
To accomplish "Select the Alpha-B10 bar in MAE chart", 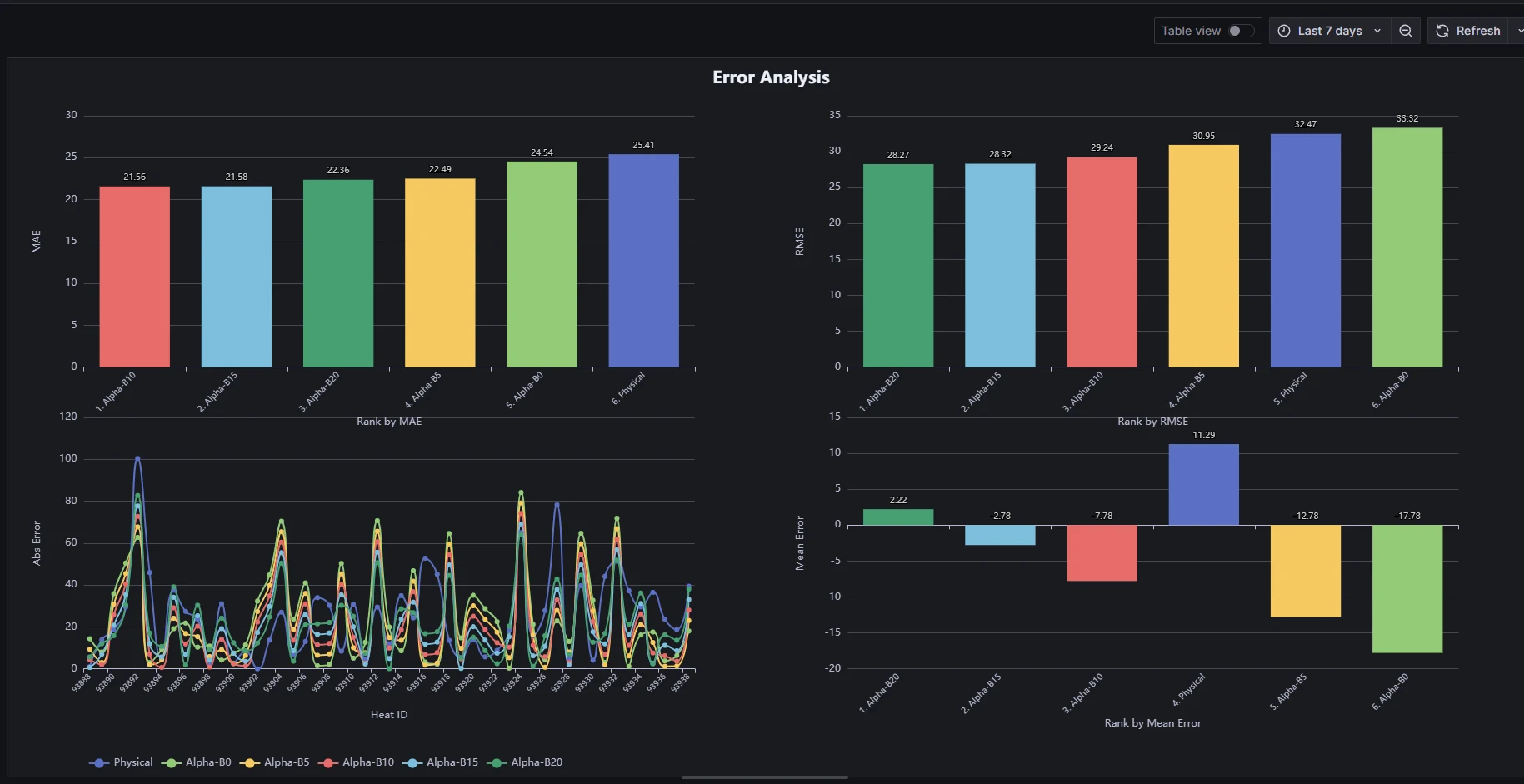I will click(x=134, y=277).
